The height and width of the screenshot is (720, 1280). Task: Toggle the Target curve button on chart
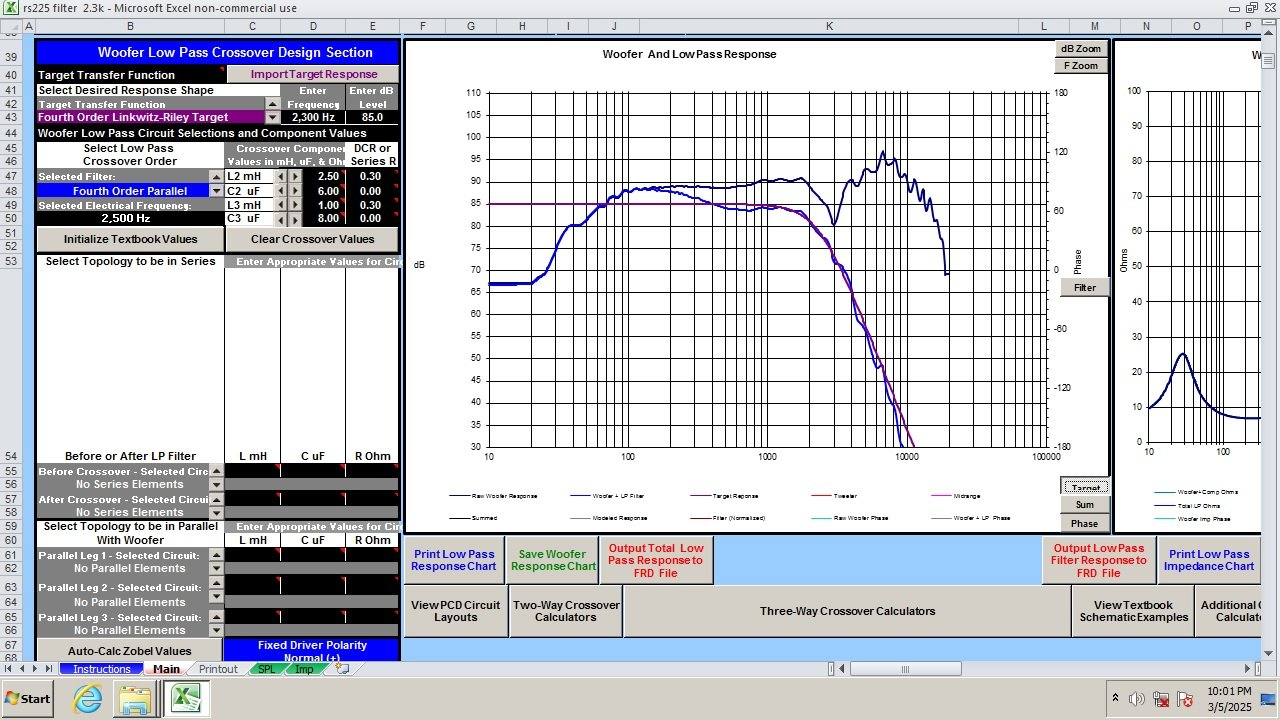click(1085, 487)
